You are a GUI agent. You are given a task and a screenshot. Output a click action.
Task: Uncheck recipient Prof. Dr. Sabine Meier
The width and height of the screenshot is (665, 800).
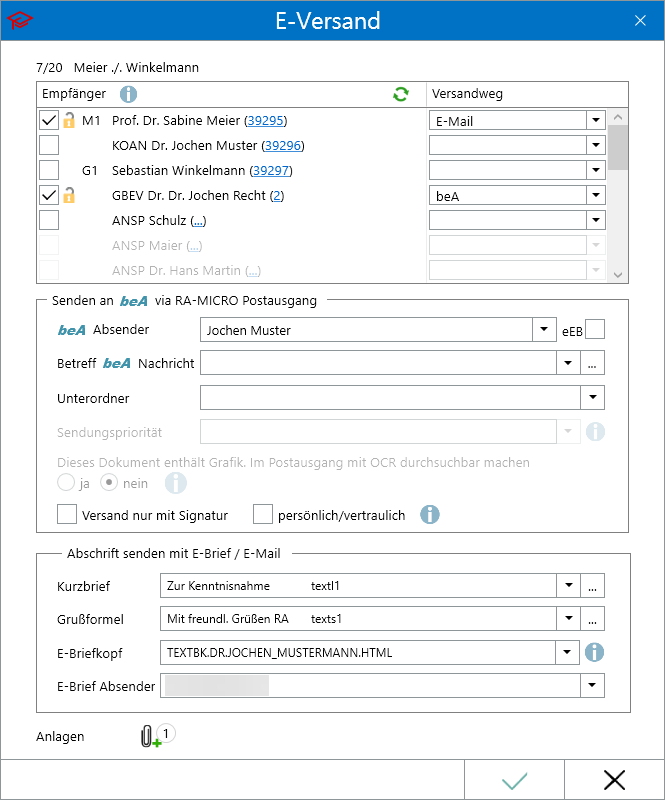(49, 120)
